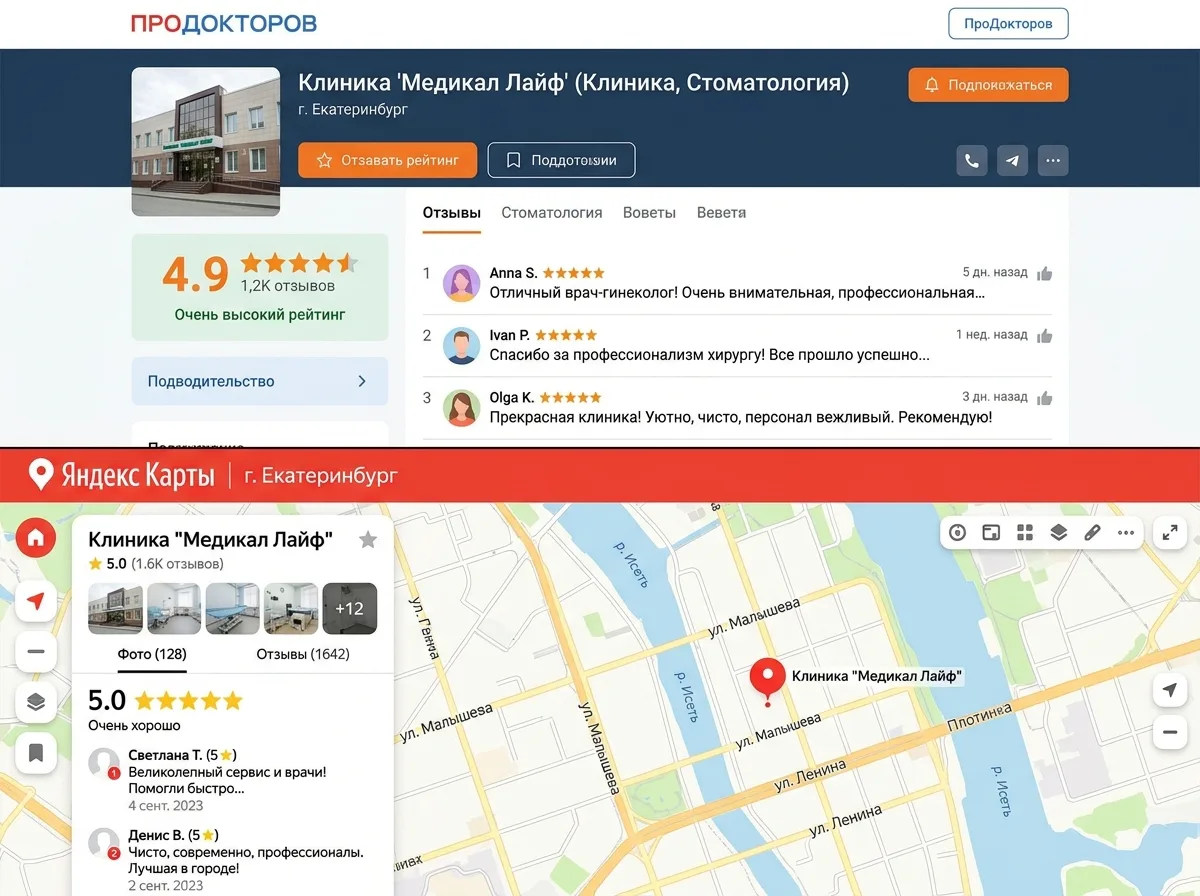Click the 5.0 yellow stars row
Viewport: 1200px width, 896px height.
[x=189, y=700]
